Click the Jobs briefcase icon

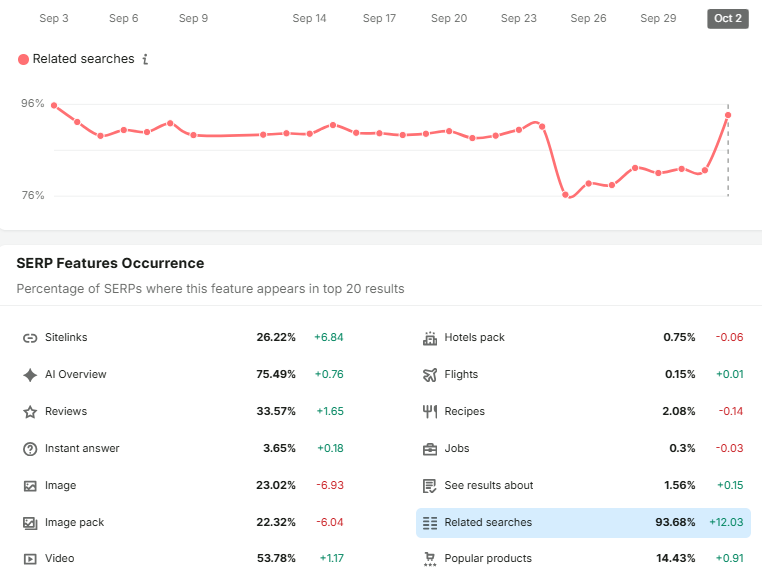430,449
